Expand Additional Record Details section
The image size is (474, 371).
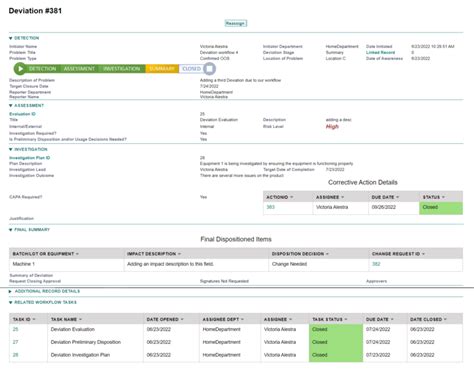tap(10, 291)
